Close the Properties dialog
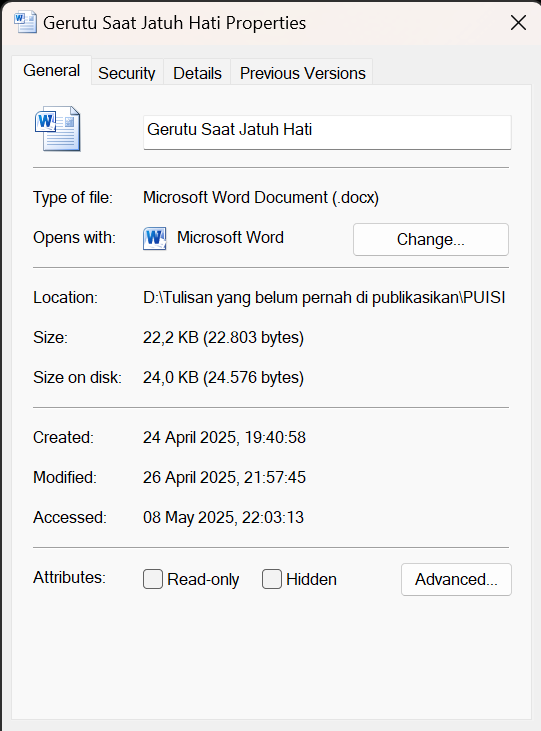This screenshot has height=731, width=541. coord(518,22)
